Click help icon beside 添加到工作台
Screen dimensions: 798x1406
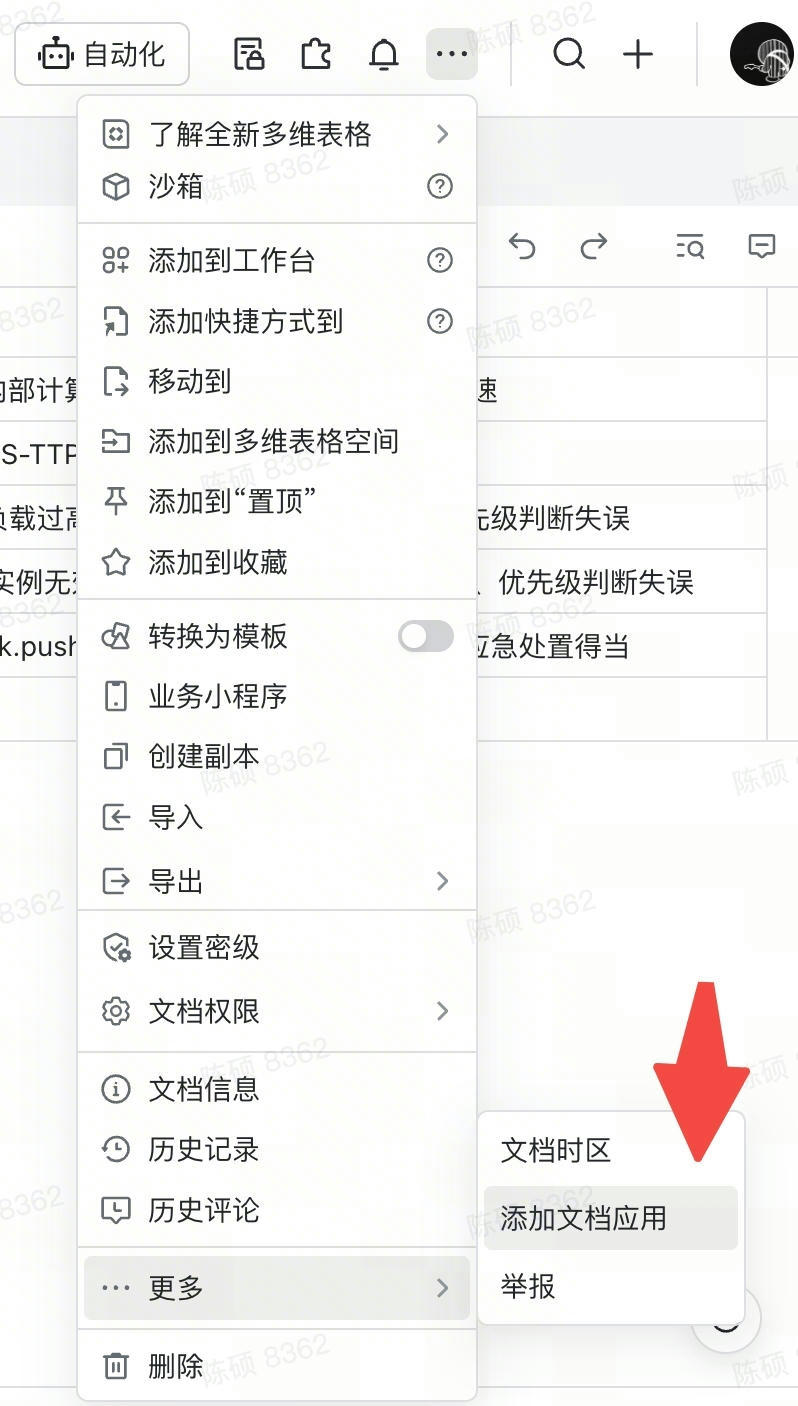pos(440,261)
